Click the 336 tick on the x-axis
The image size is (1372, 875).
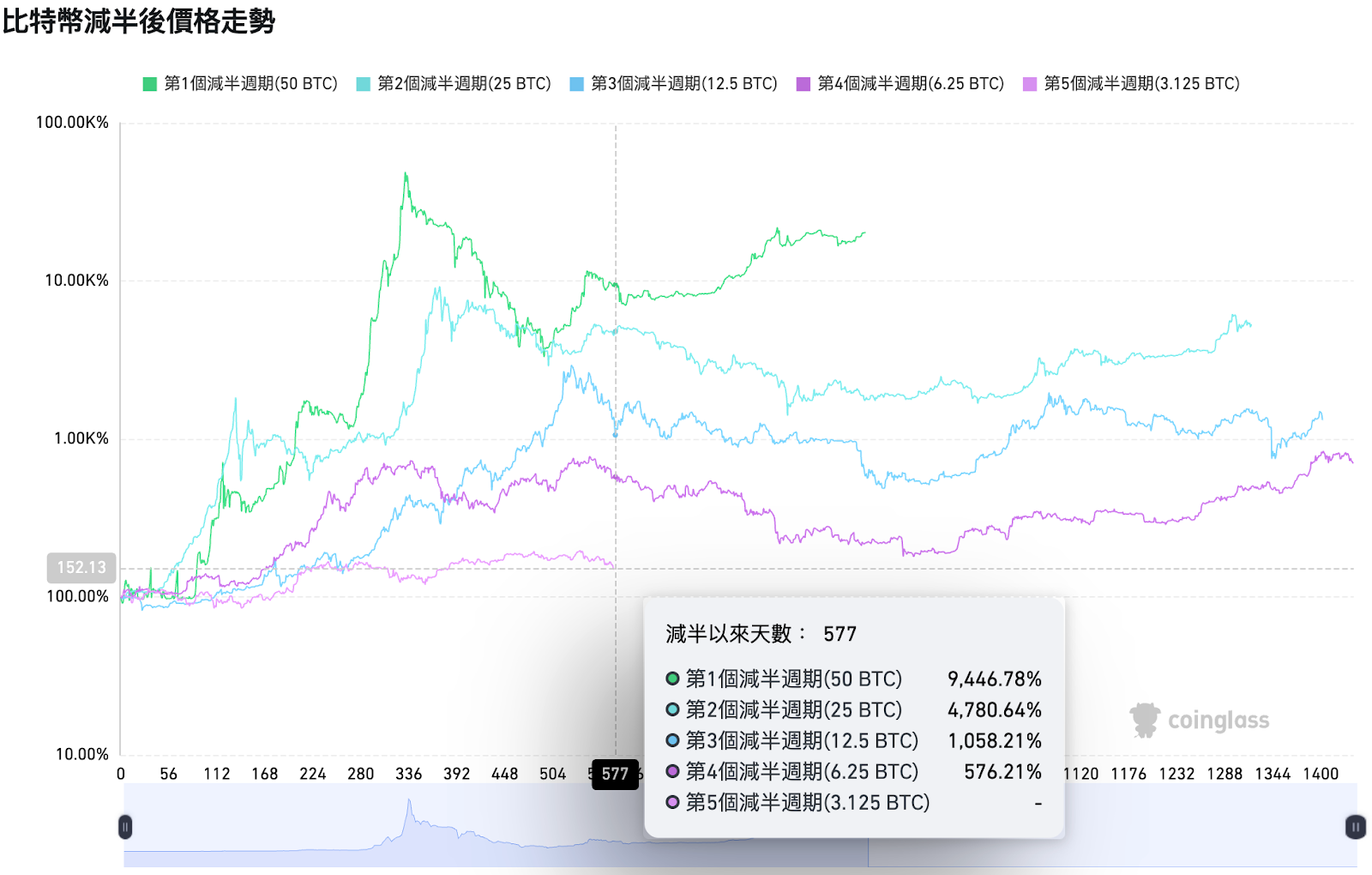tap(409, 774)
